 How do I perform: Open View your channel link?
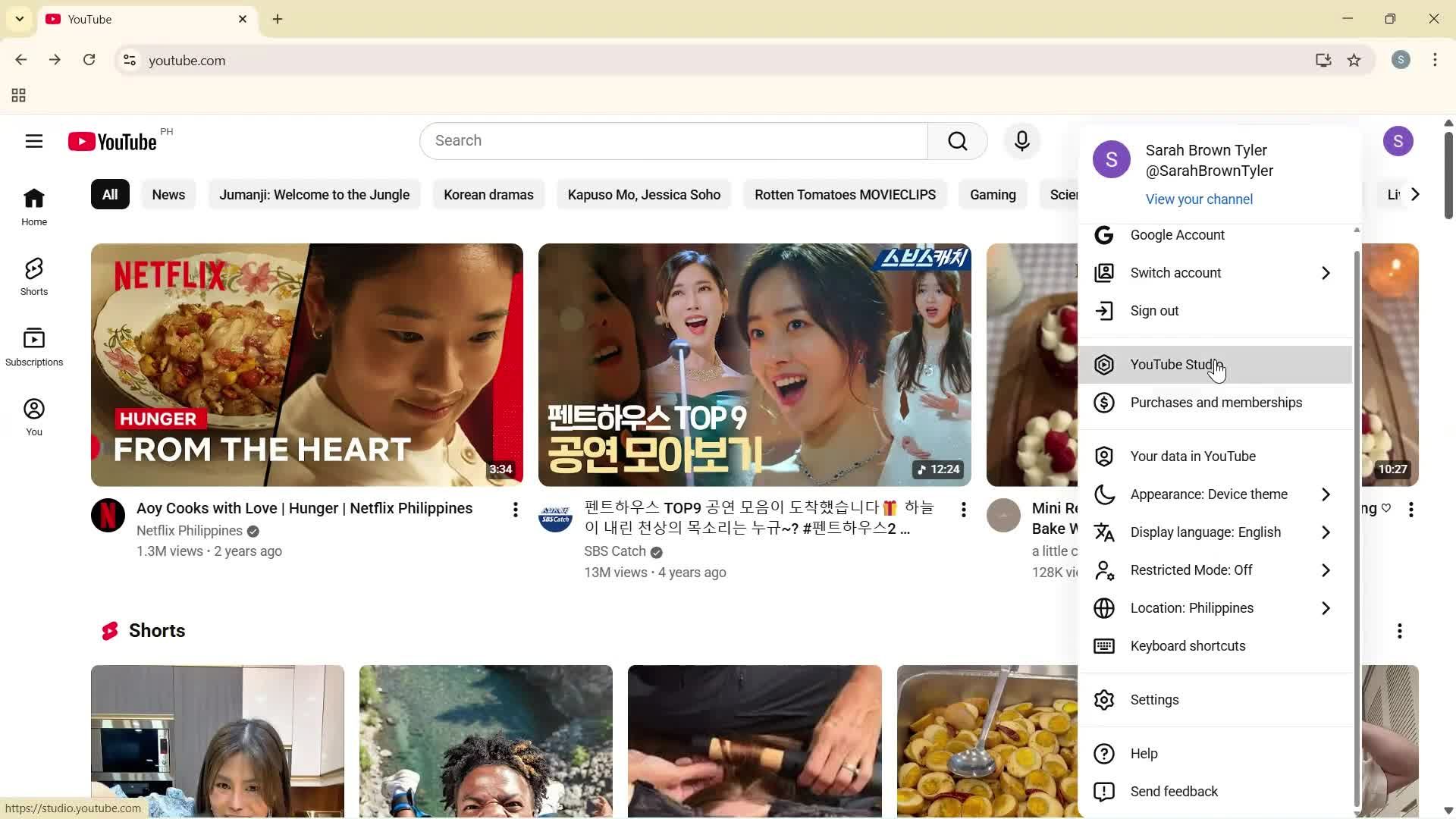click(1197, 199)
